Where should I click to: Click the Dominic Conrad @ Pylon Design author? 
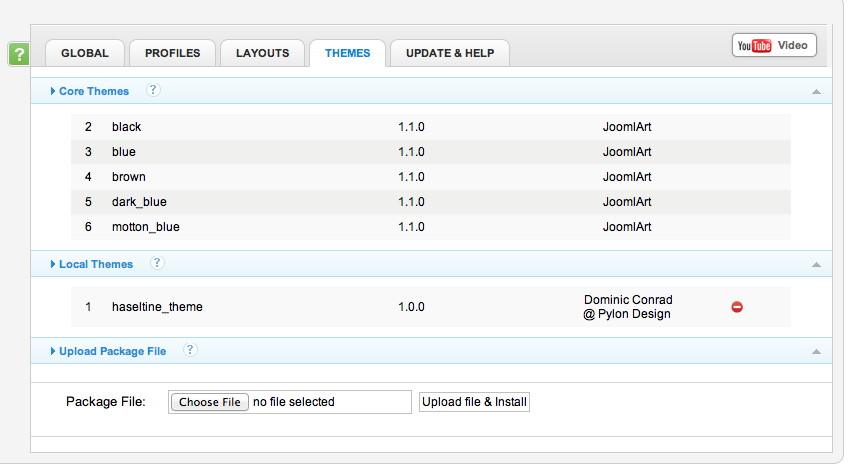[x=628, y=307]
